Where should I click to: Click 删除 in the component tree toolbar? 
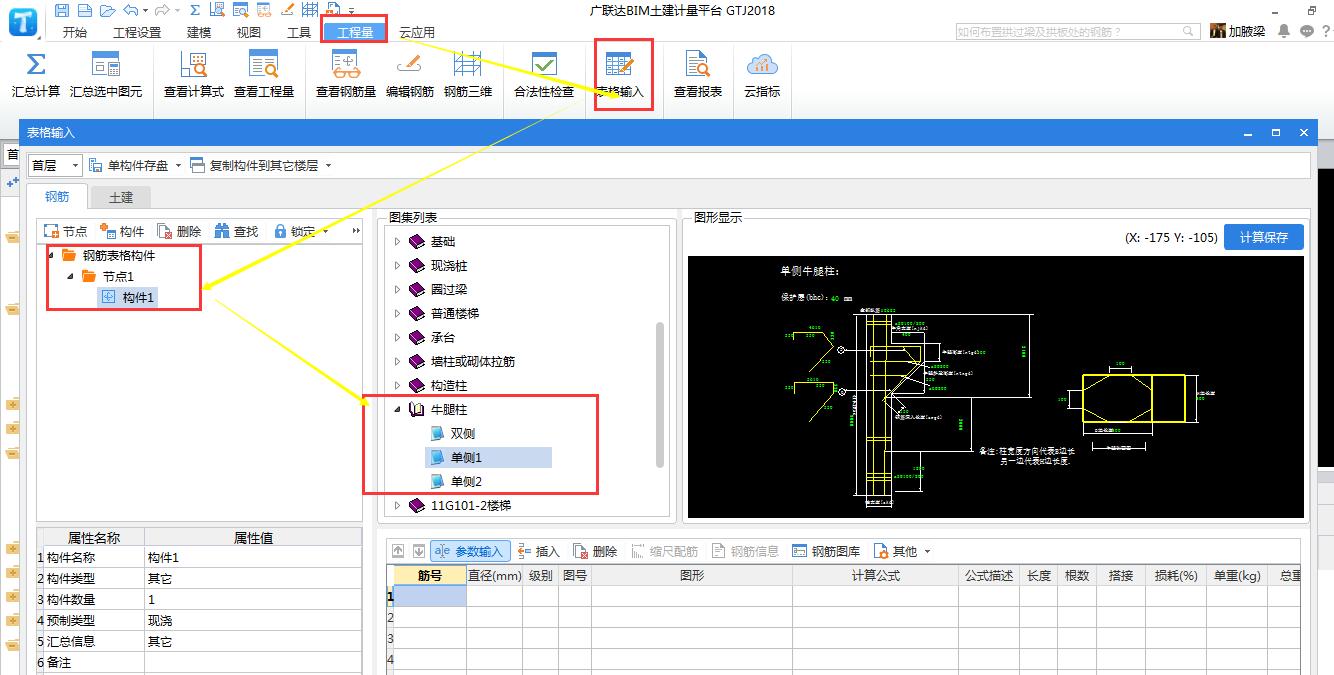point(179,231)
